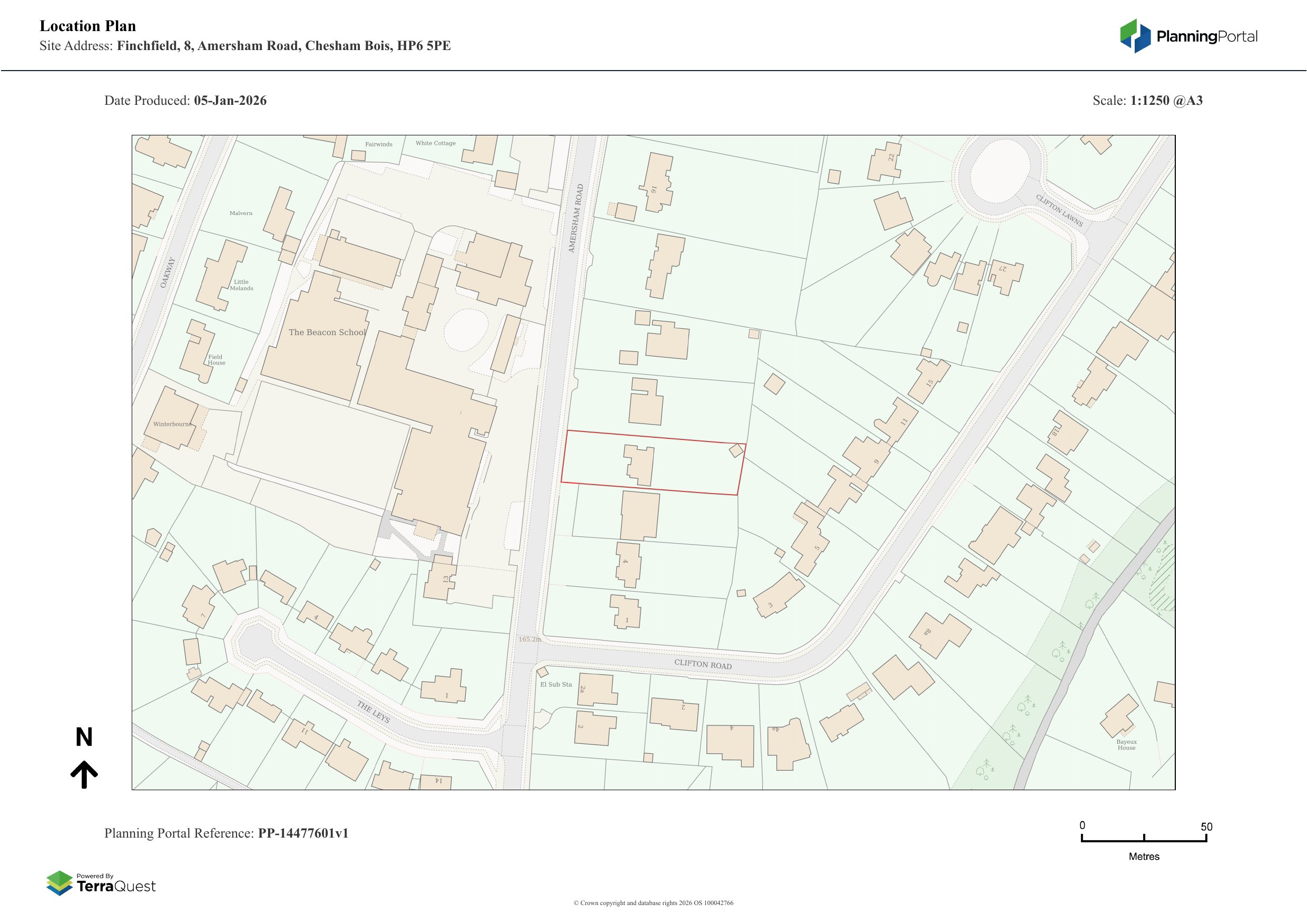Click the Planning Portal logo icon
Viewport: 1307px width, 924px height.
tap(1135, 36)
